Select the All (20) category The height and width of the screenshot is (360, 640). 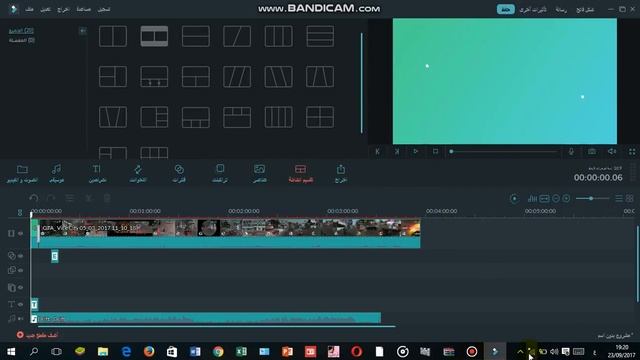(x=21, y=31)
